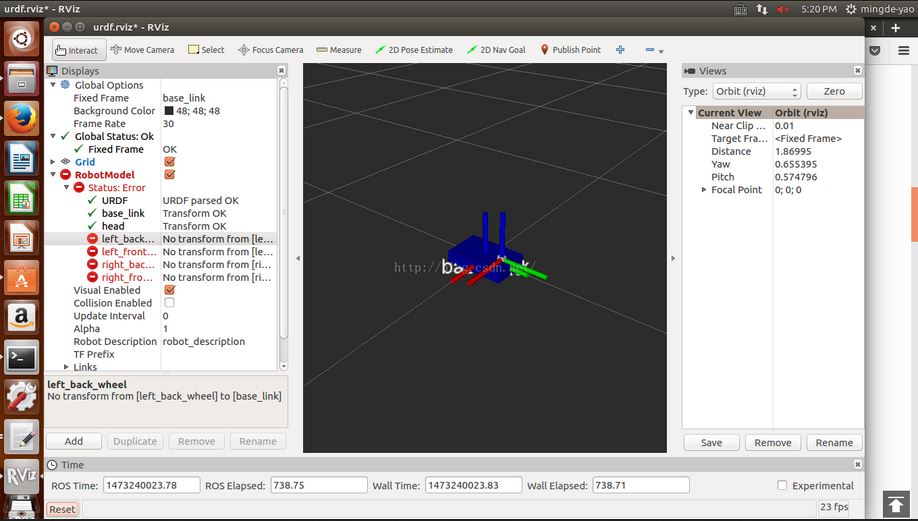The height and width of the screenshot is (521, 918).
Task: Open the Ubuntu dash home icon
Action: click(22, 39)
